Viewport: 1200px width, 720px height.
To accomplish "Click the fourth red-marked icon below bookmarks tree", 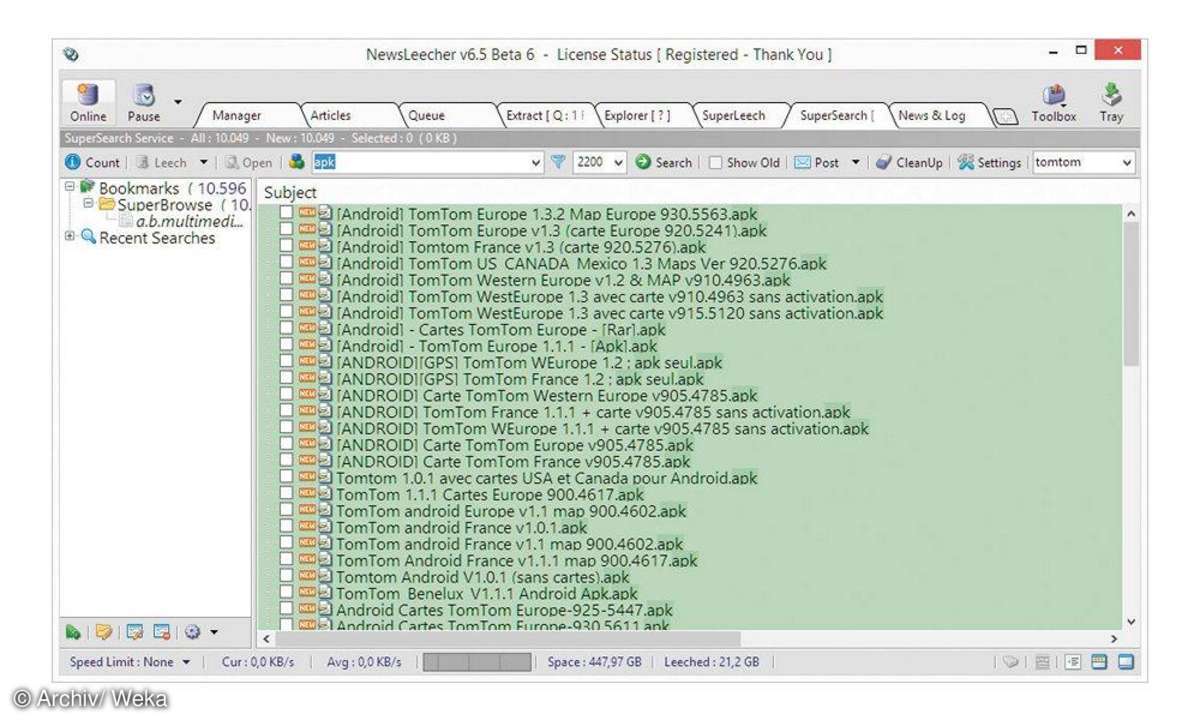I will coord(161,632).
